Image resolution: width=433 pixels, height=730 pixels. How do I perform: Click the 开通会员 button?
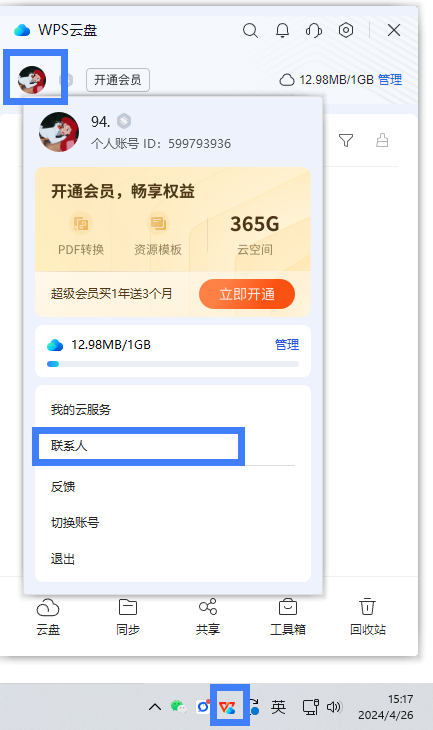118,80
